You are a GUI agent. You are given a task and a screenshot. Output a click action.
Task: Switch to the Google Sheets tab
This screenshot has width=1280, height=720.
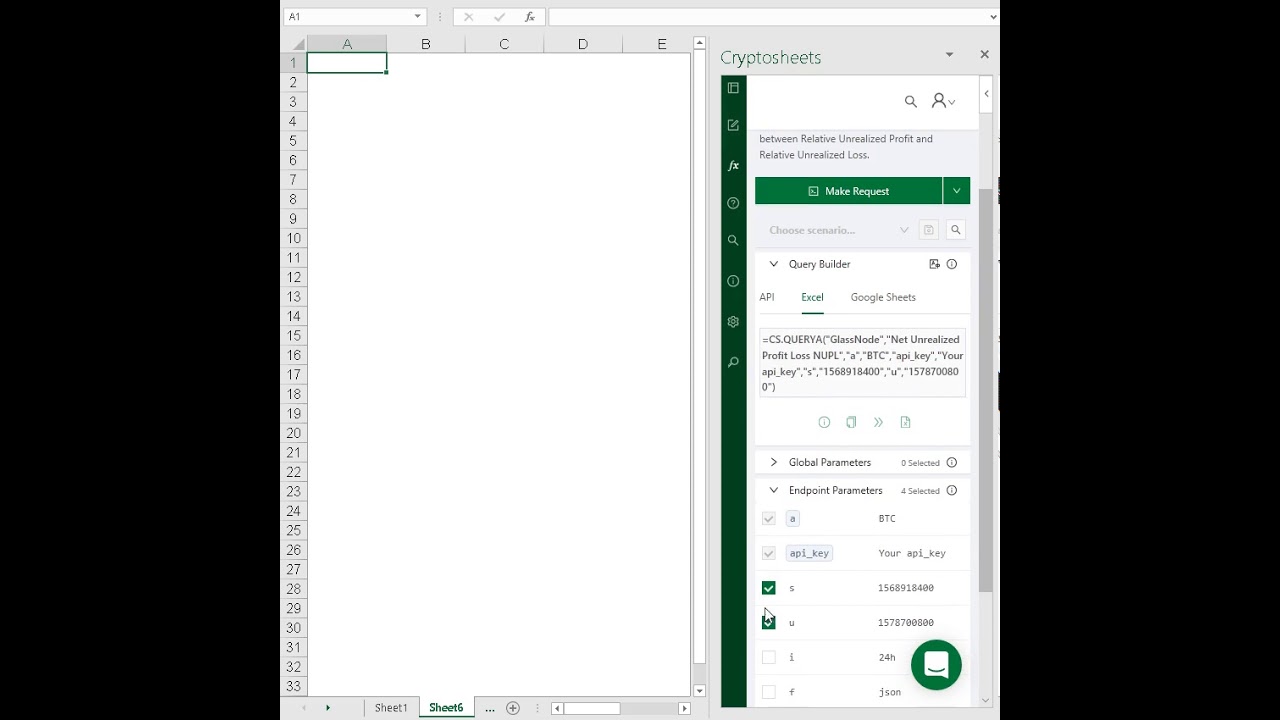coord(883,297)
